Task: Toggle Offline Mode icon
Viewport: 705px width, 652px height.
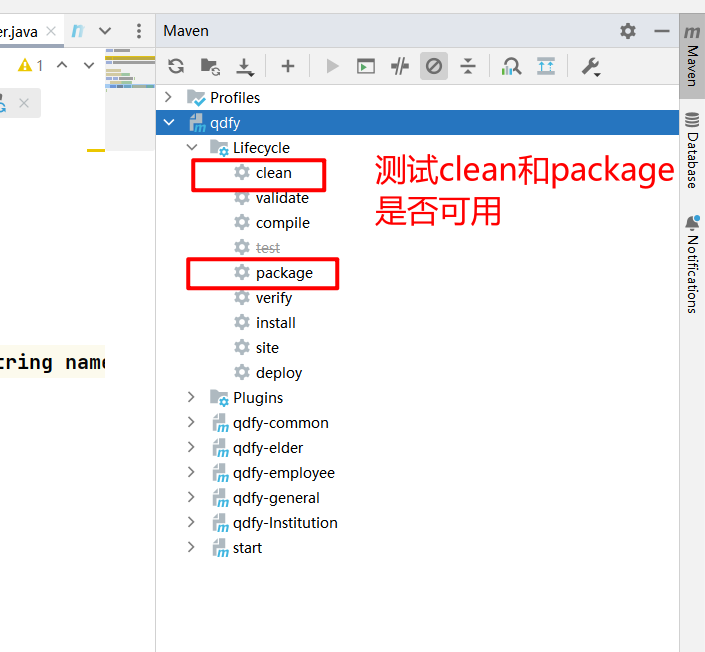Action: click(x=400, y=66)
